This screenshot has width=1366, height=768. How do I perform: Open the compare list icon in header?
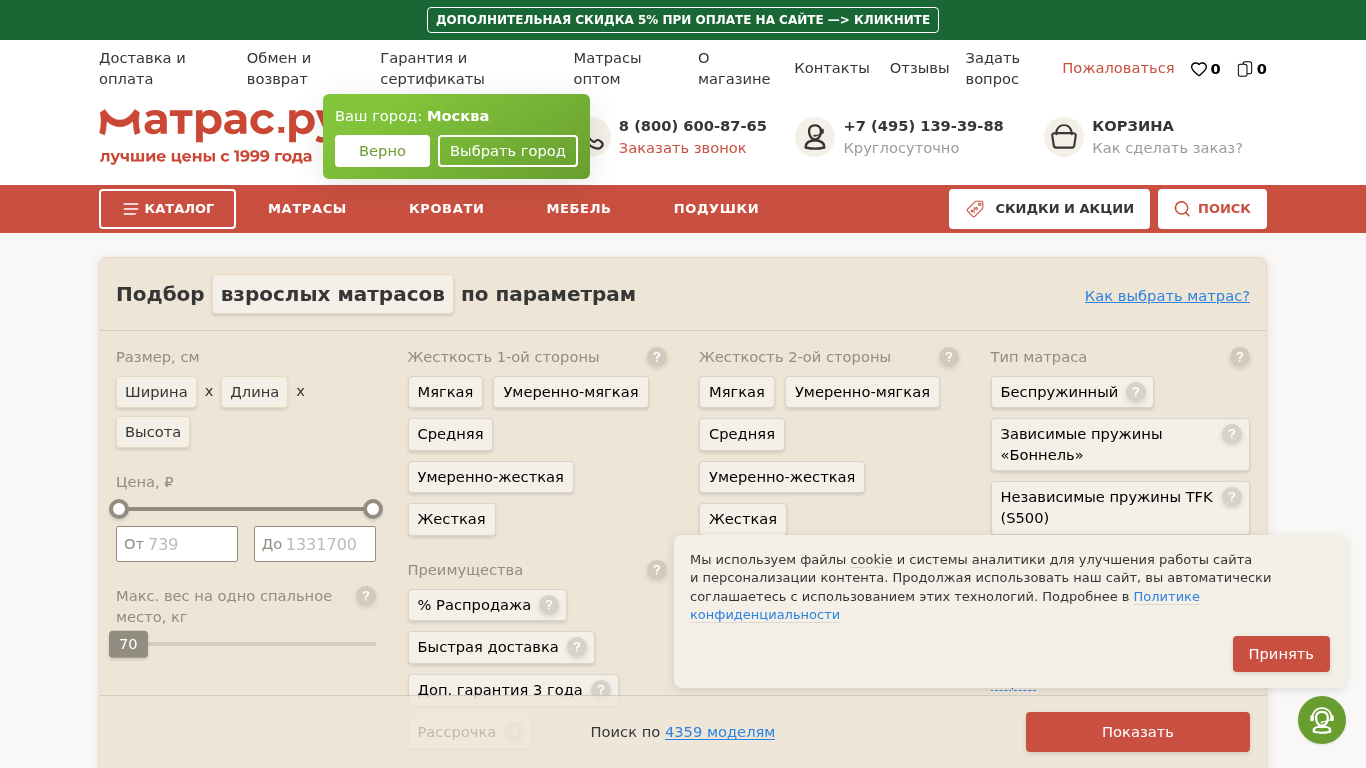coord(1245,69)
